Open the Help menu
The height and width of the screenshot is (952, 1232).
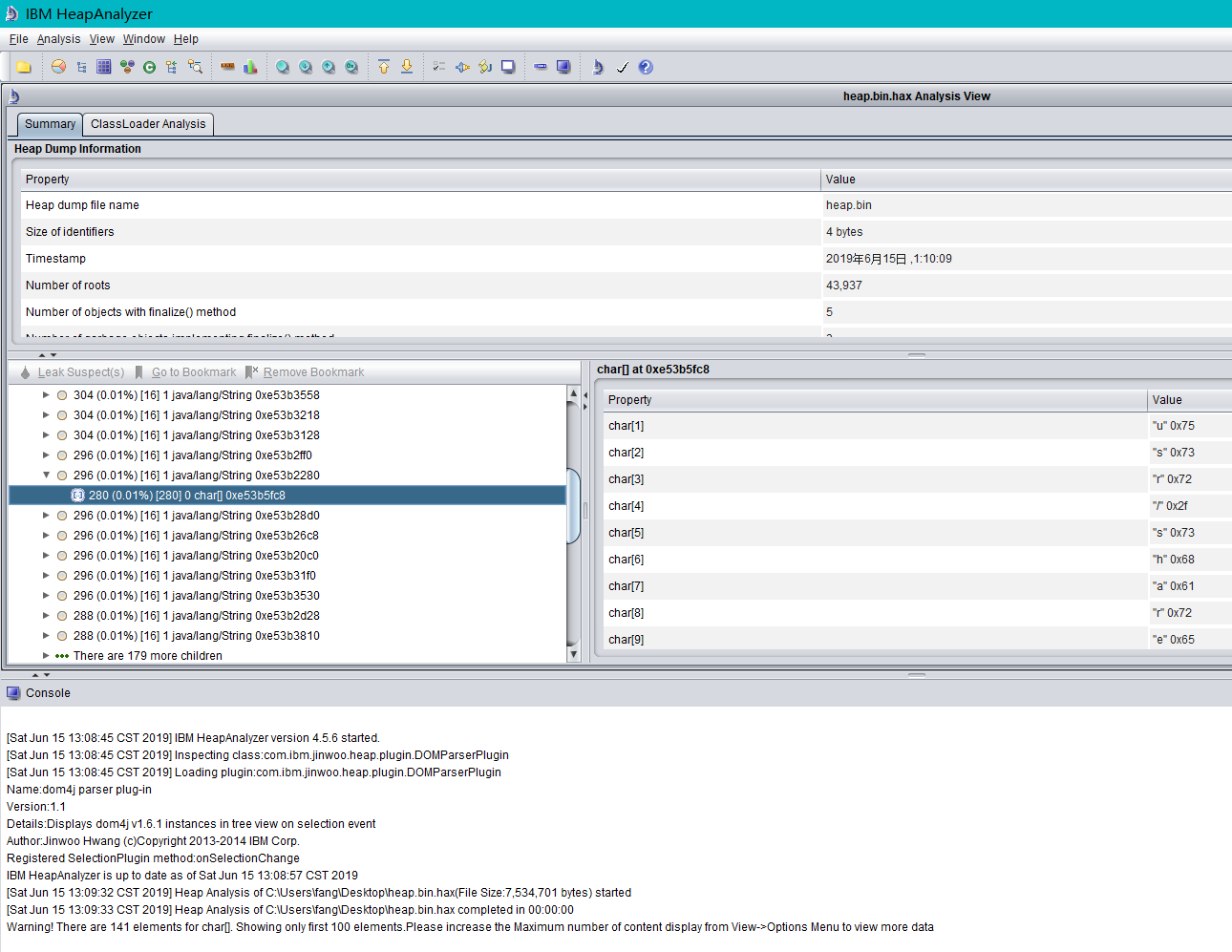(186, 39)
